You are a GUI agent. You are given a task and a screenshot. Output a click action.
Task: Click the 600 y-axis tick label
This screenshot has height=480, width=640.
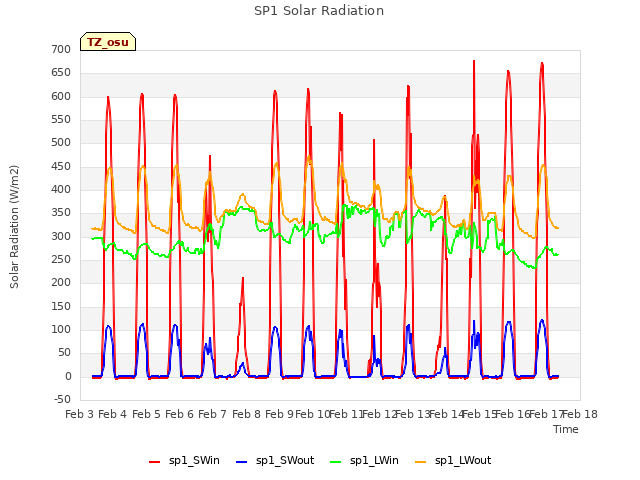[61, 96]
